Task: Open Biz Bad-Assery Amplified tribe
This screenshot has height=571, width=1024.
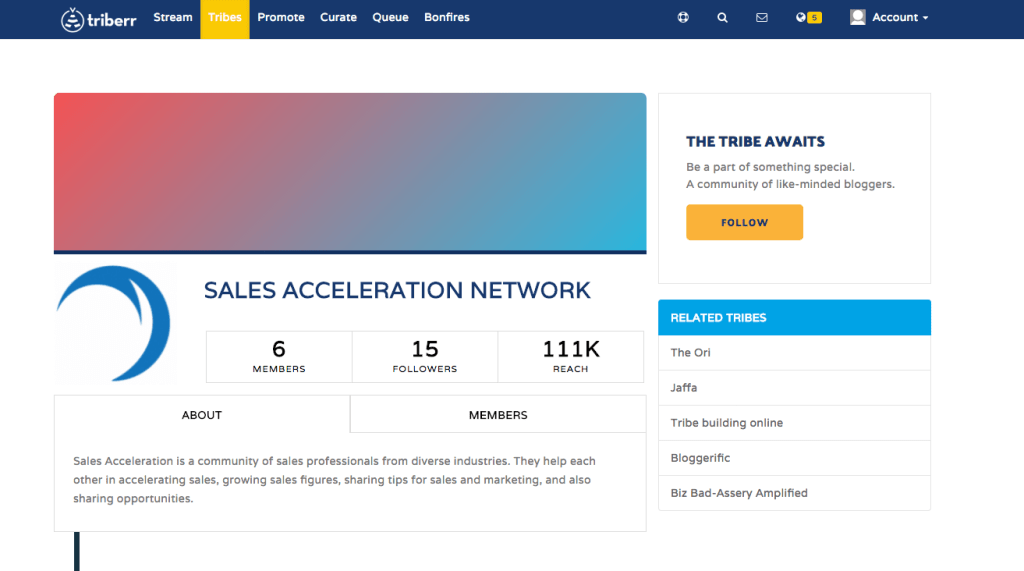Action: [x=739, y=493]
